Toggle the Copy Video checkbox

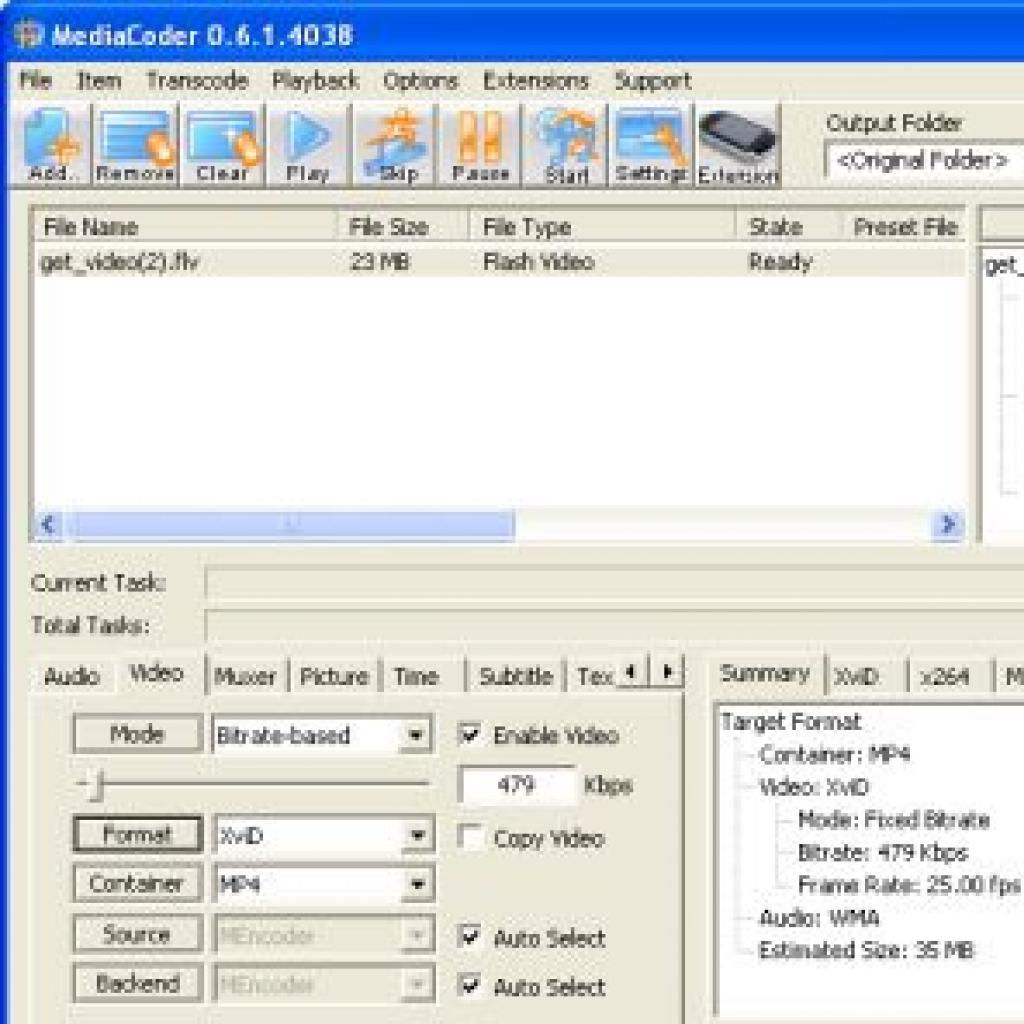coord(470,837)
